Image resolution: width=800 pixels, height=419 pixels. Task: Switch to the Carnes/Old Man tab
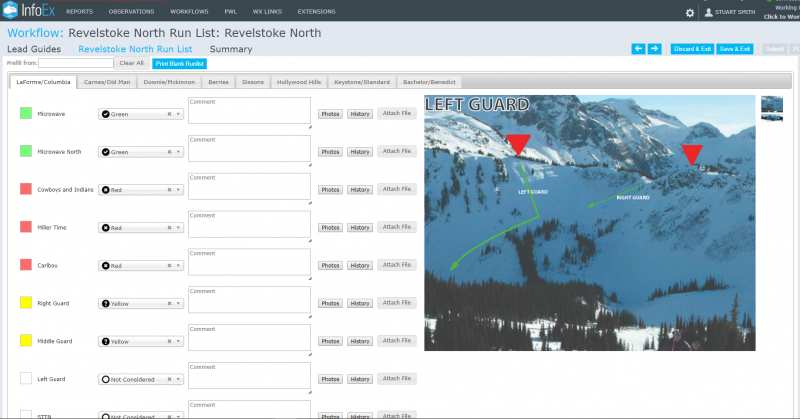[x=107, y=82]
